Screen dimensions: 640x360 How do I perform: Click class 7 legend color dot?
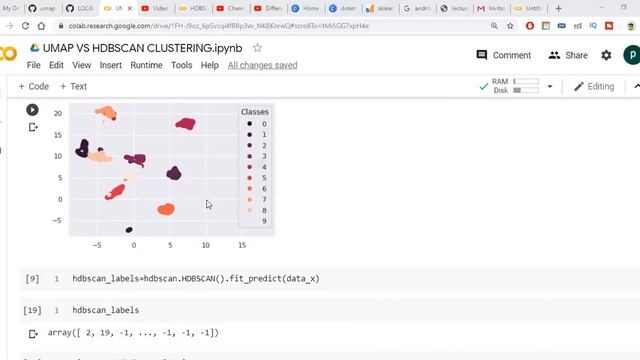(x=249, y=199)
